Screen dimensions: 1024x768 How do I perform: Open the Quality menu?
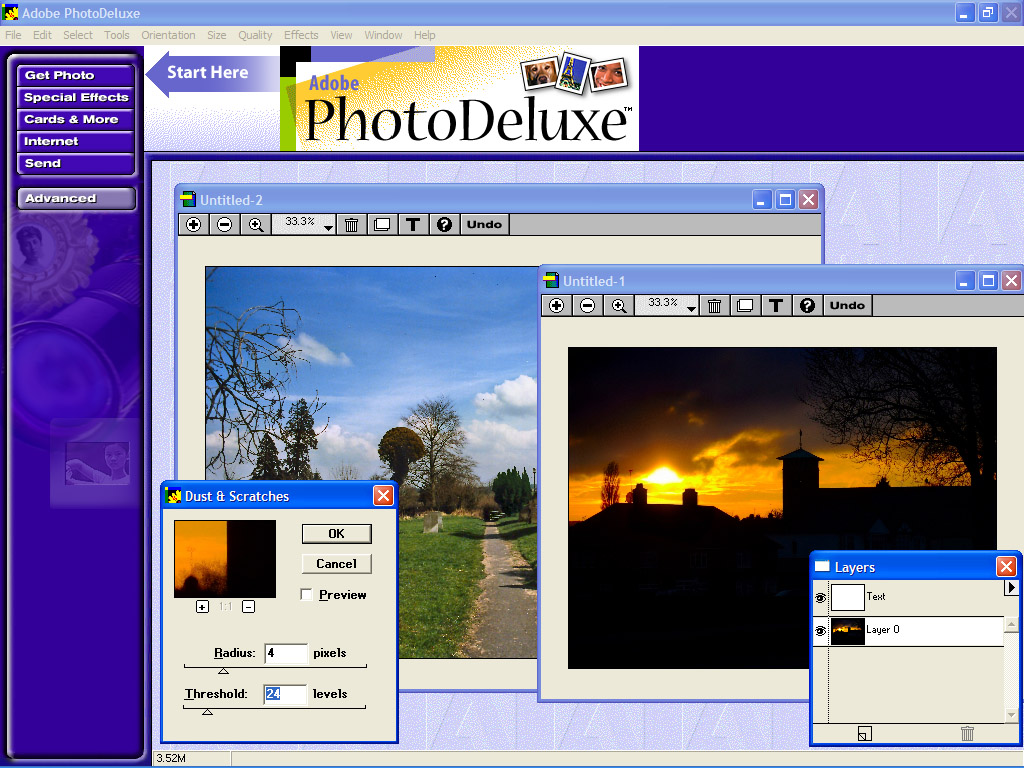coord(255,35)
